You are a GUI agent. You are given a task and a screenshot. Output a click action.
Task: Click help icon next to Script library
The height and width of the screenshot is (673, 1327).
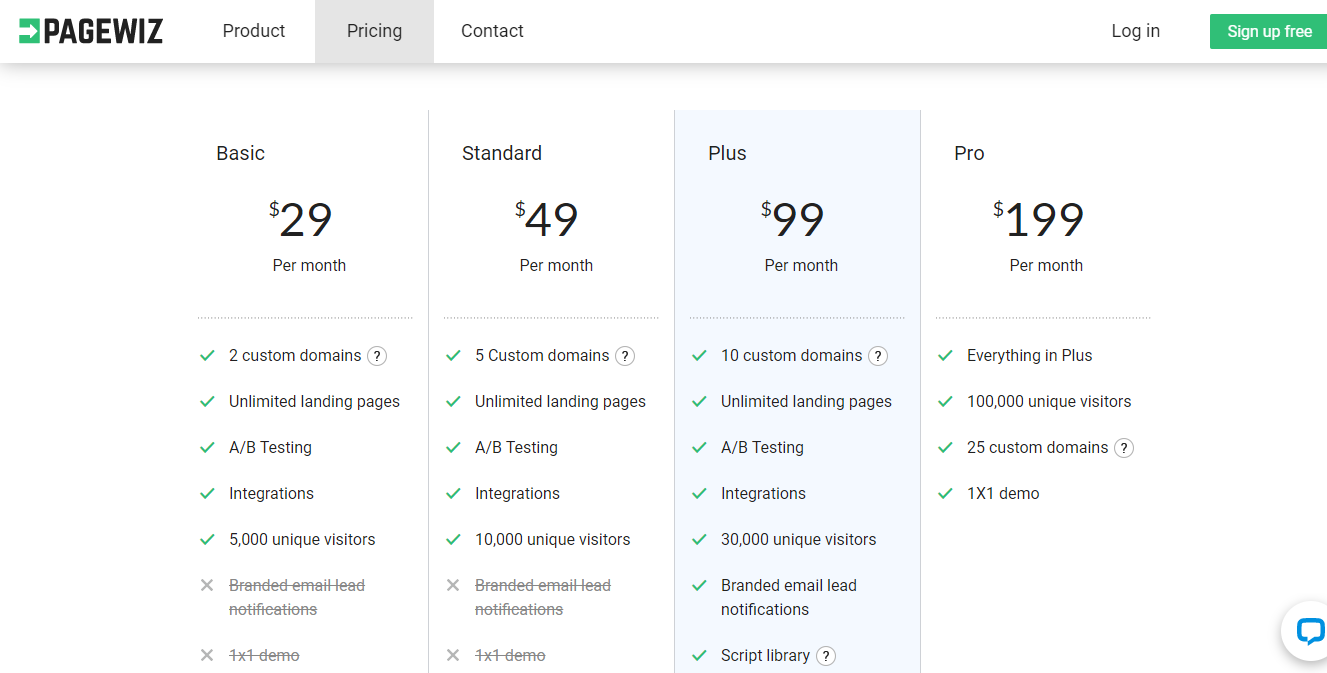[x=826, y=656]
